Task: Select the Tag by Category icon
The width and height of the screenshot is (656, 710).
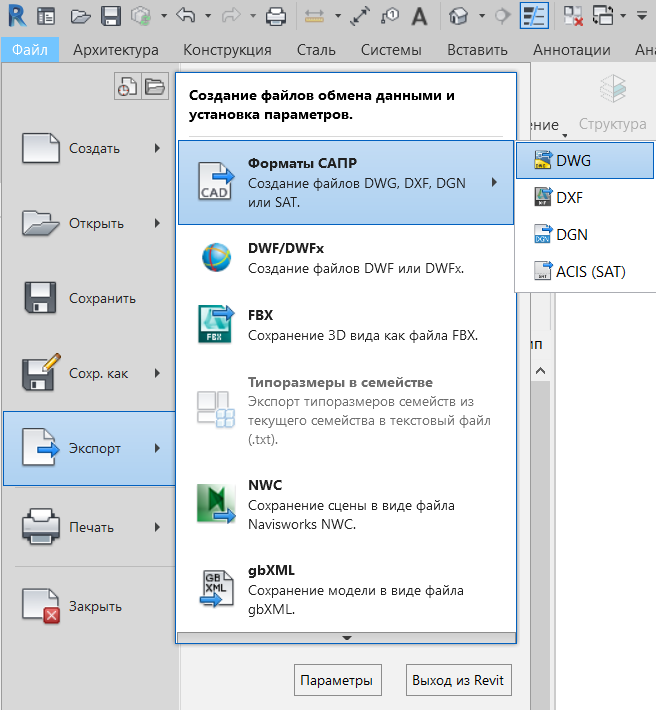Action: pyautogui.click(x=390, y=16)
